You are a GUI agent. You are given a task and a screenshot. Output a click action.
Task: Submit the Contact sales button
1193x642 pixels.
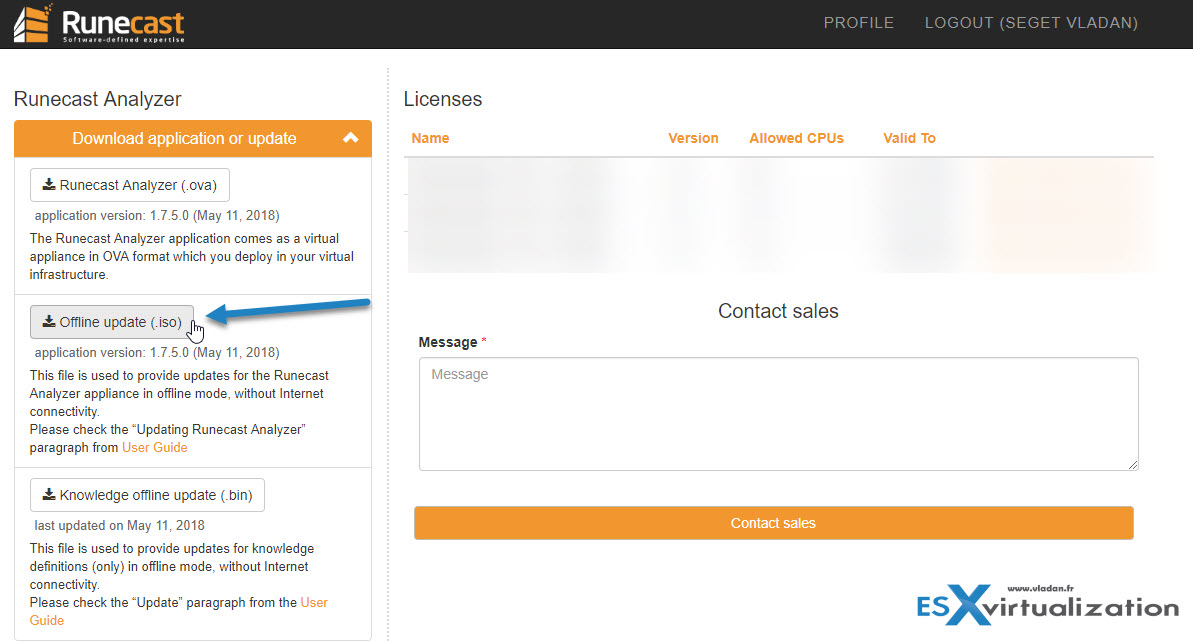[x=774, y=523]
